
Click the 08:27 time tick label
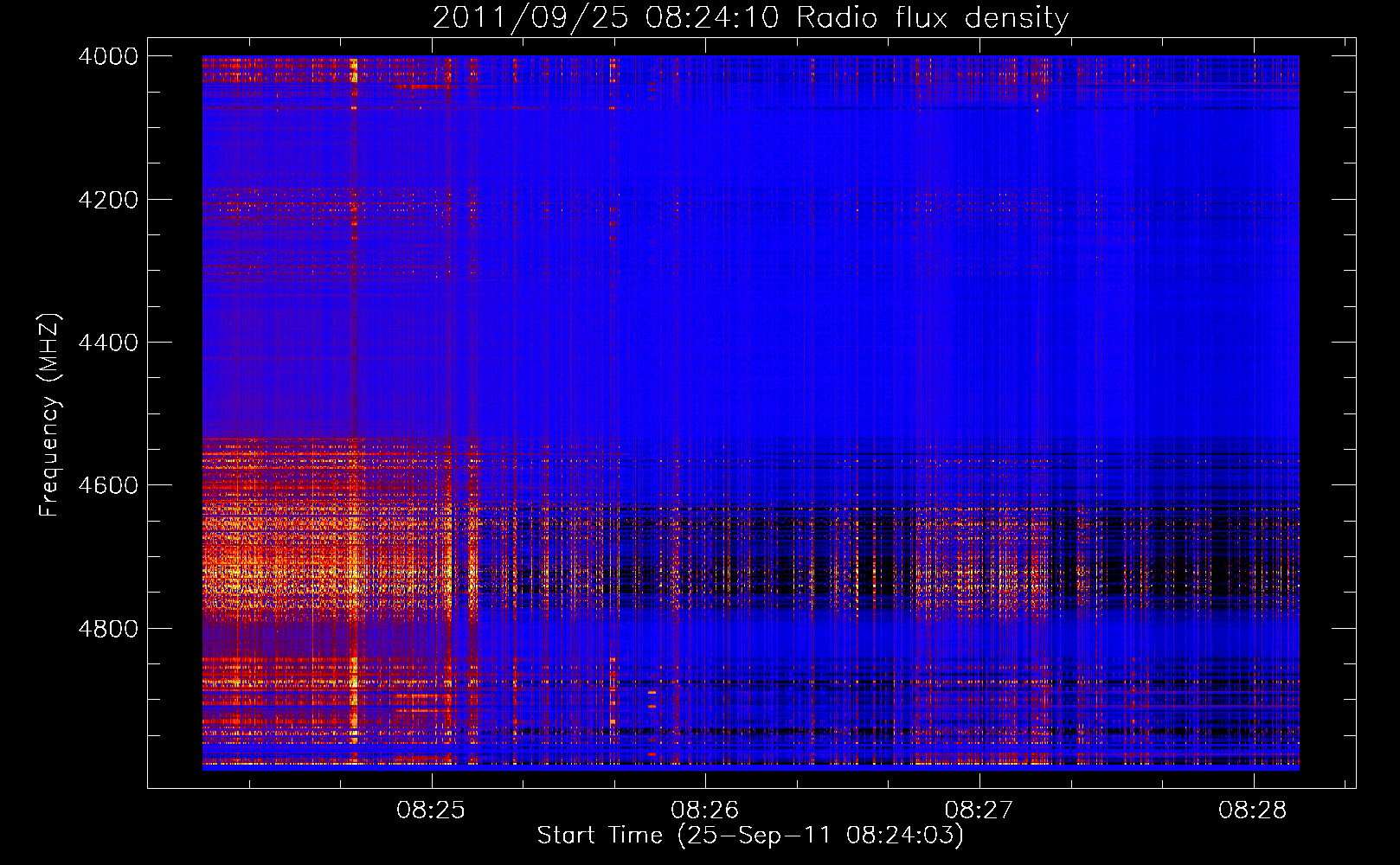click(979, 811)
